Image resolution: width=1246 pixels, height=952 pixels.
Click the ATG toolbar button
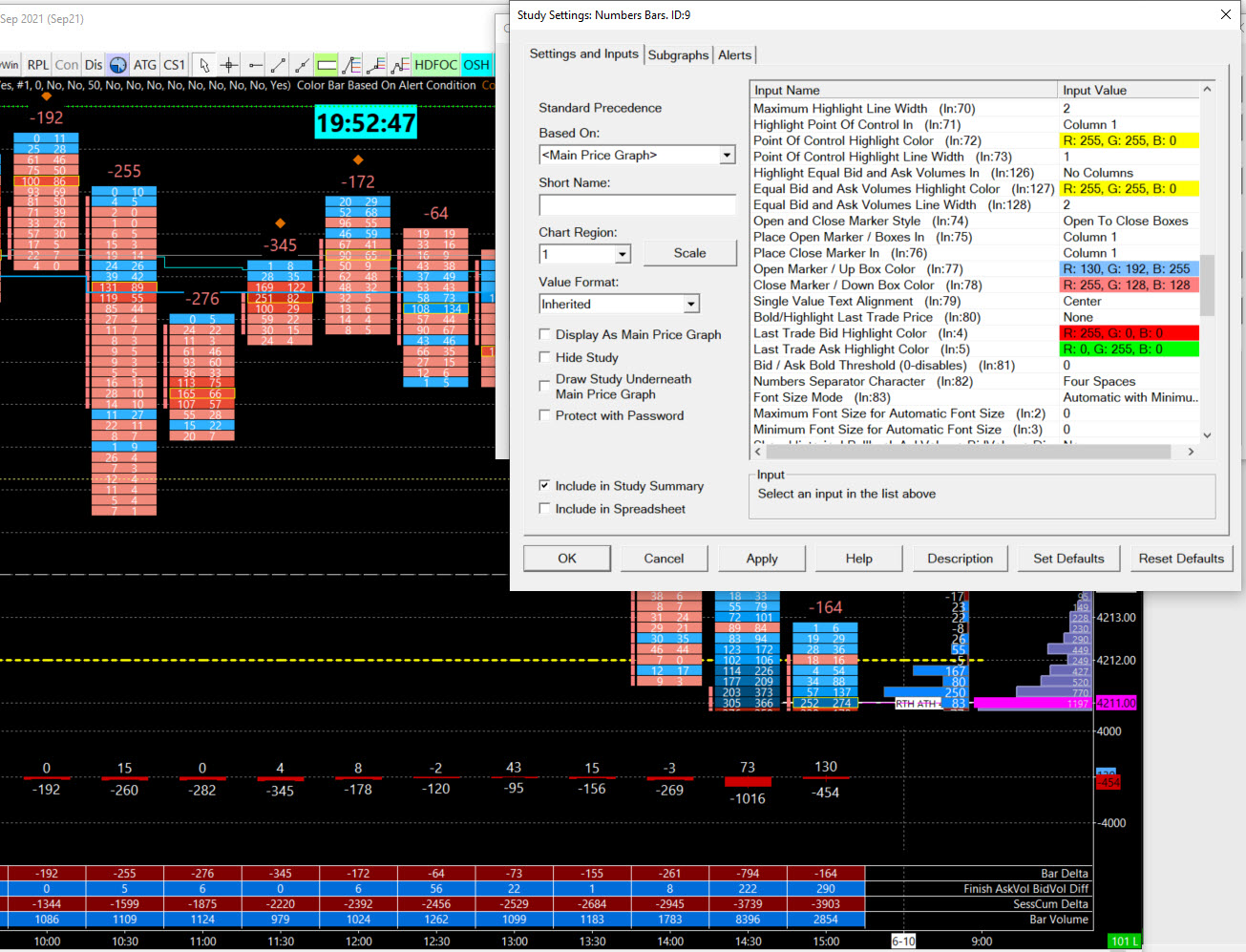point(145,65)
